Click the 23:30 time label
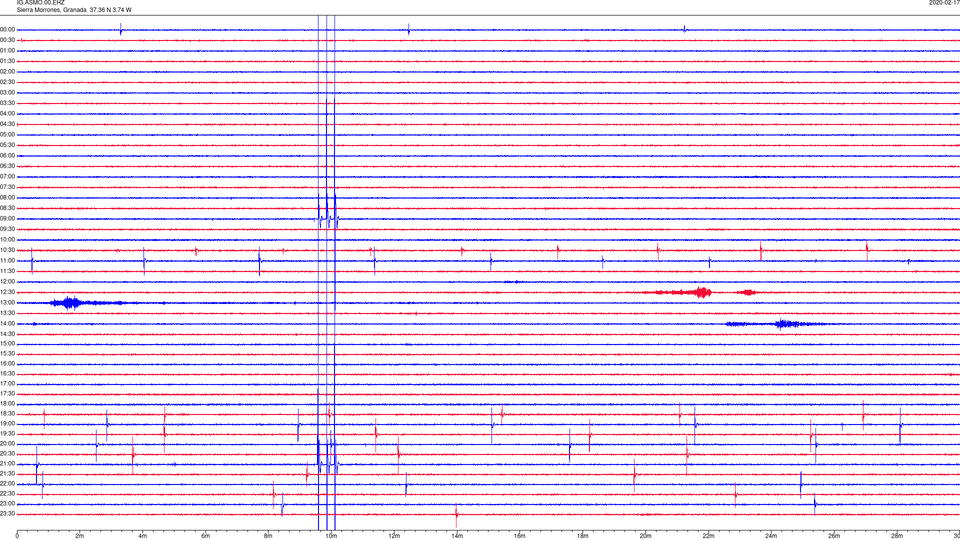The width and height of the screenshot is (960, 540). (7, 514)
